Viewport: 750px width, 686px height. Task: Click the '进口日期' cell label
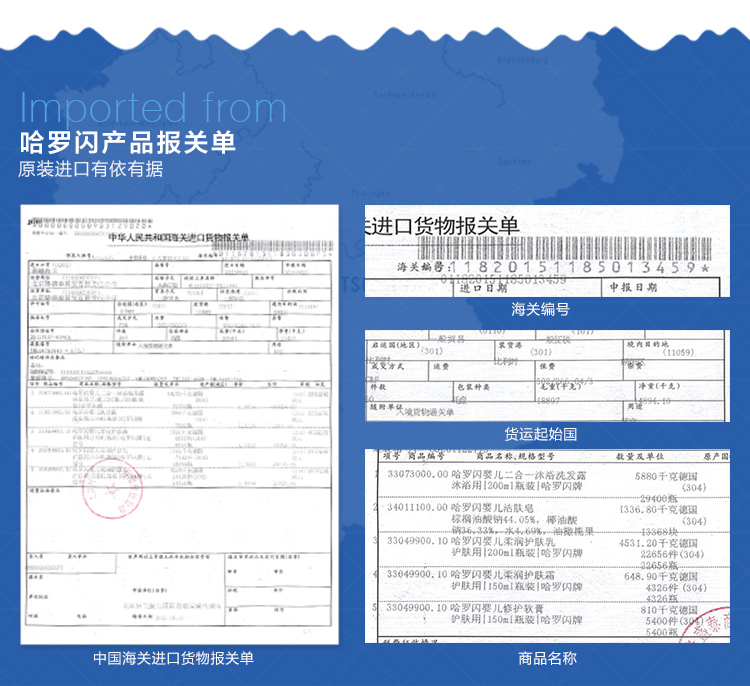(x=483, y=288)
